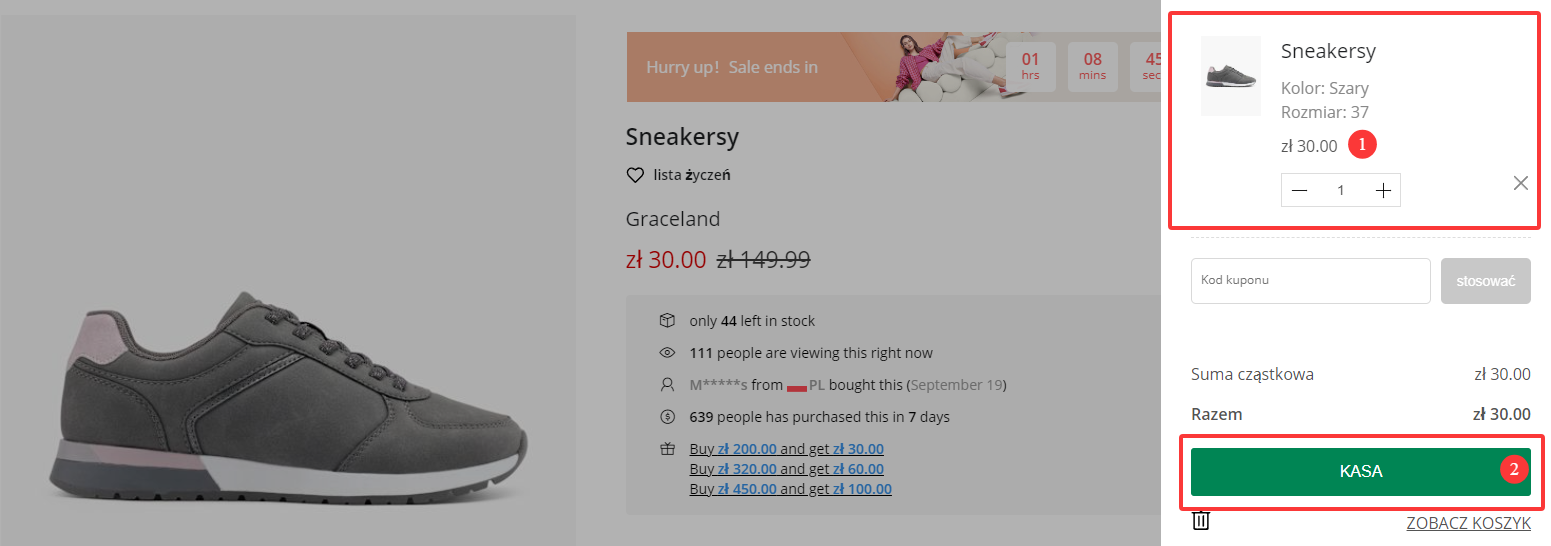
Task: Click the quantity number field
Action: 1341,191
